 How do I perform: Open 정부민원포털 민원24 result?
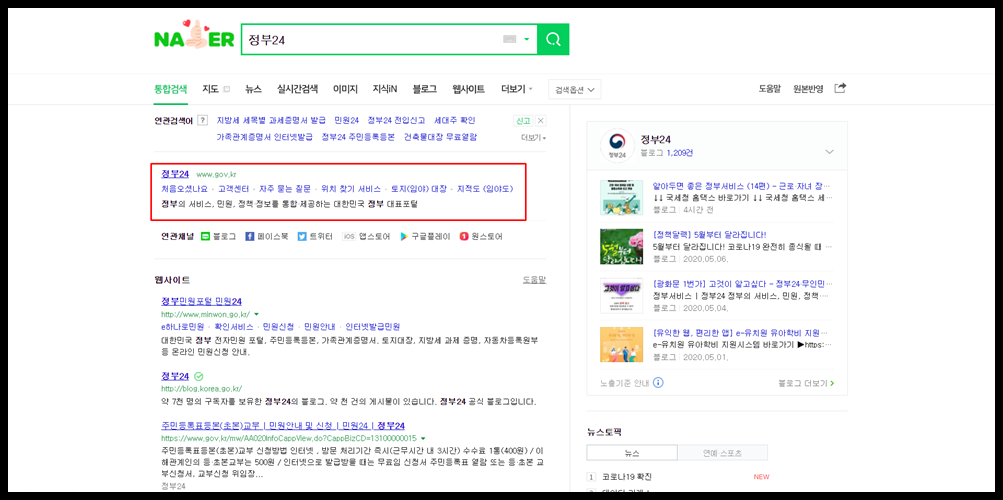click(x=201, y=302)
